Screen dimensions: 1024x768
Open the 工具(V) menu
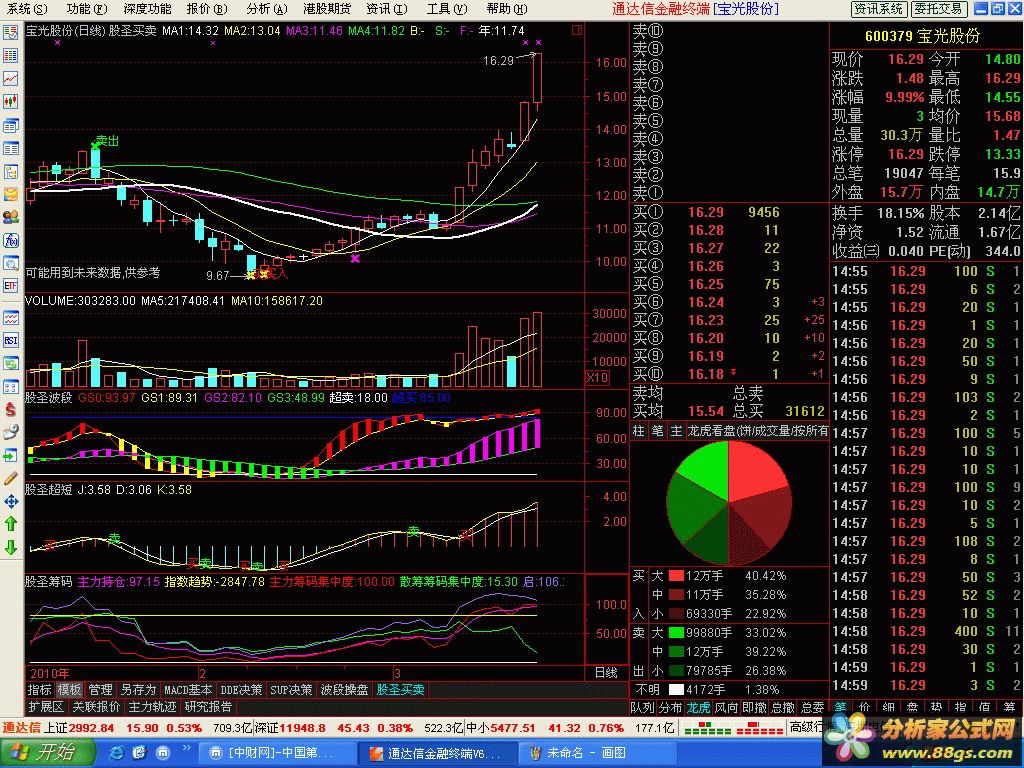(447, 8)
